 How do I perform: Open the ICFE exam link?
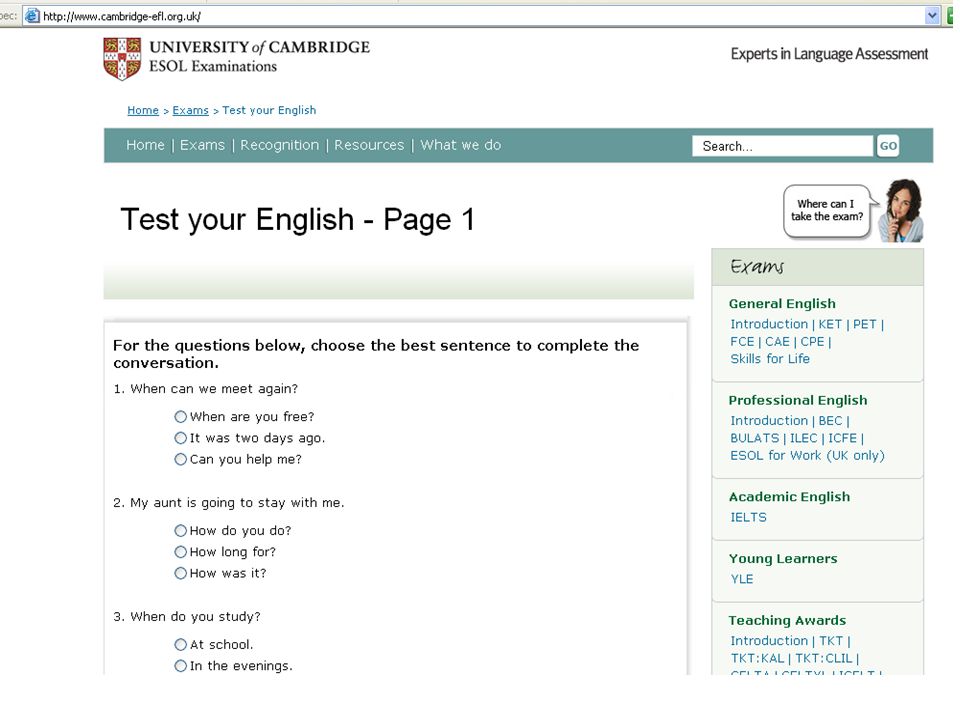pos(842,438)
